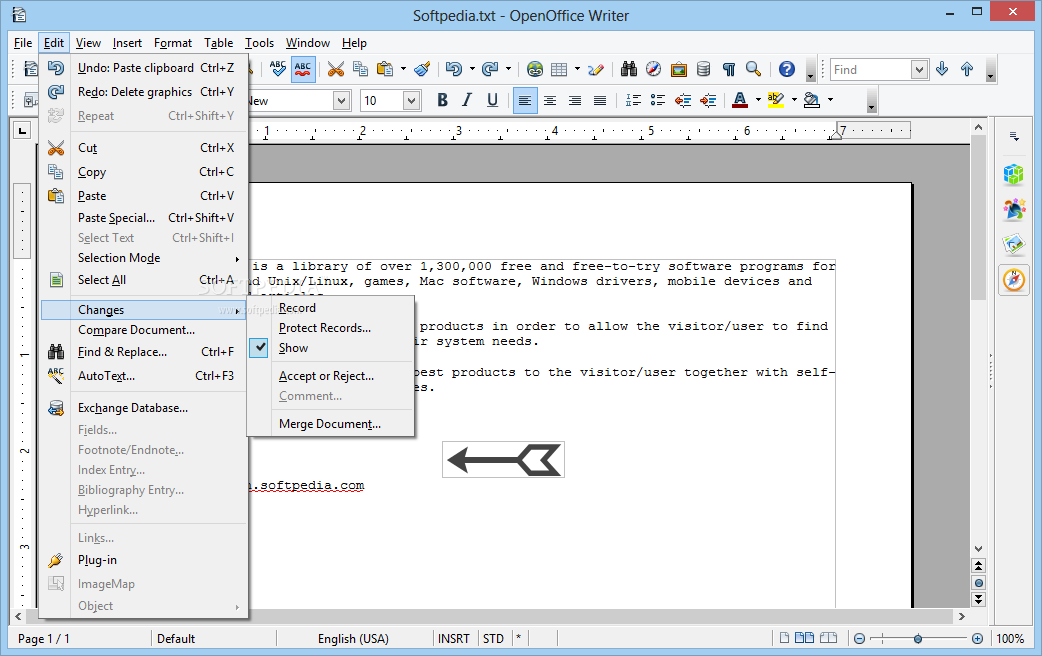Toggle Underline formatting
1042x656 pixels.
pos(492,100)
